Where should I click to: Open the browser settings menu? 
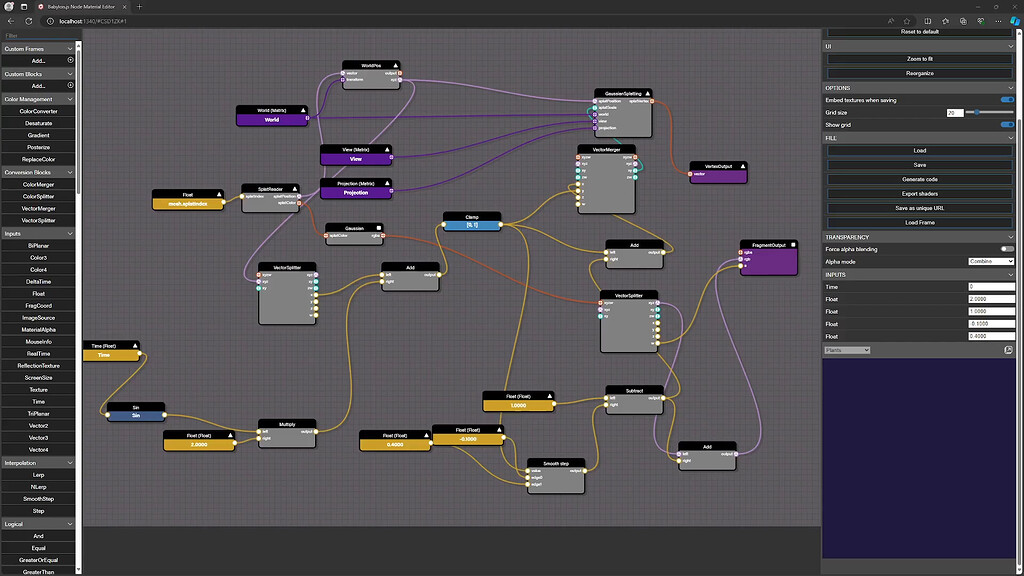(998, 21)
